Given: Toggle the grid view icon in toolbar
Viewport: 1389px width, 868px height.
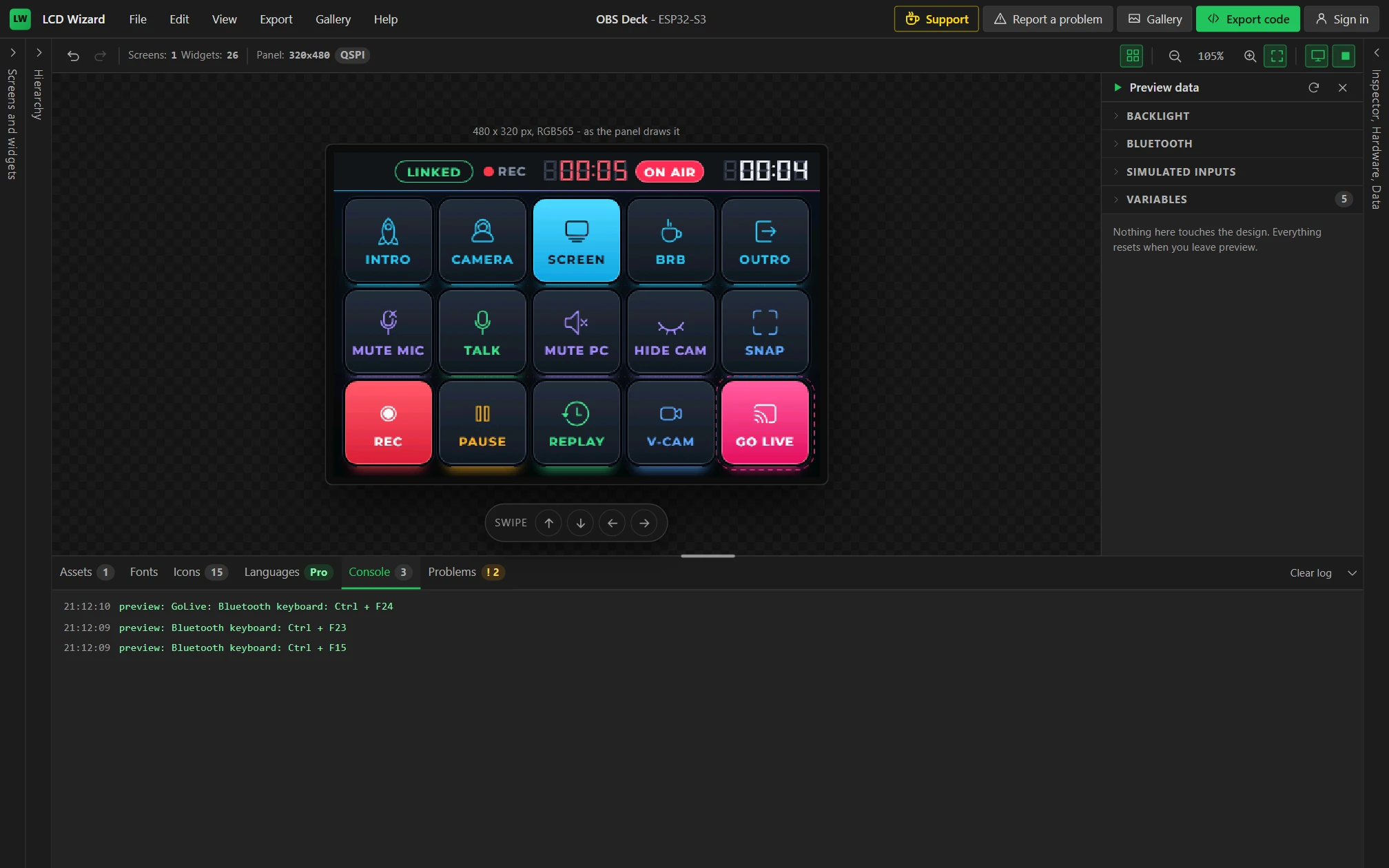Looking at the screenshot, I should coord(1132,56).
